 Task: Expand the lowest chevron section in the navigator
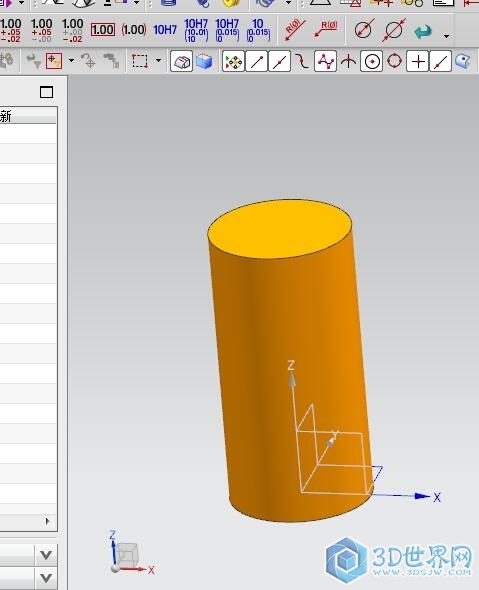pos(46,578)
